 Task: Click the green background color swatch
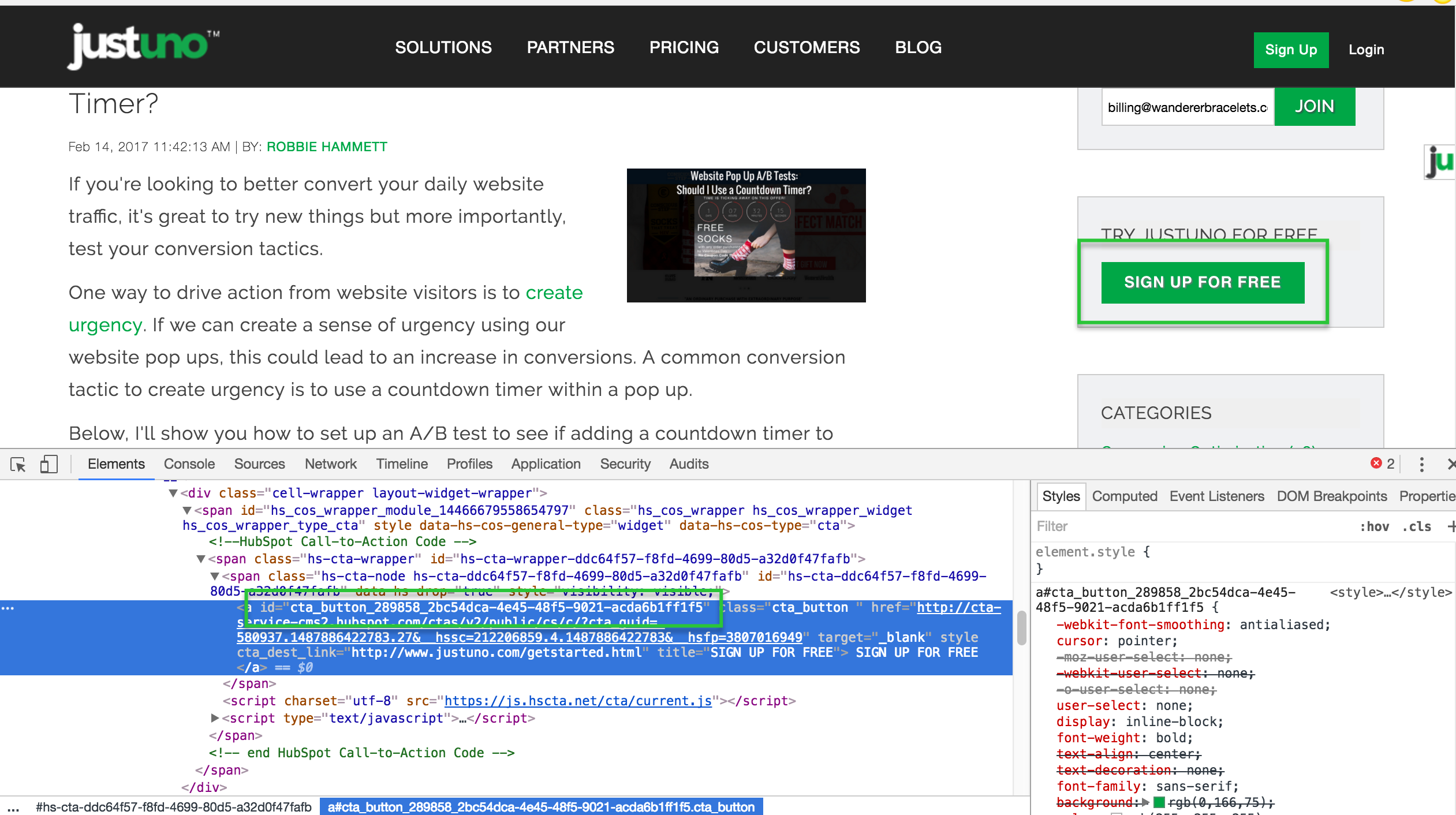[x=1159, y=802]
